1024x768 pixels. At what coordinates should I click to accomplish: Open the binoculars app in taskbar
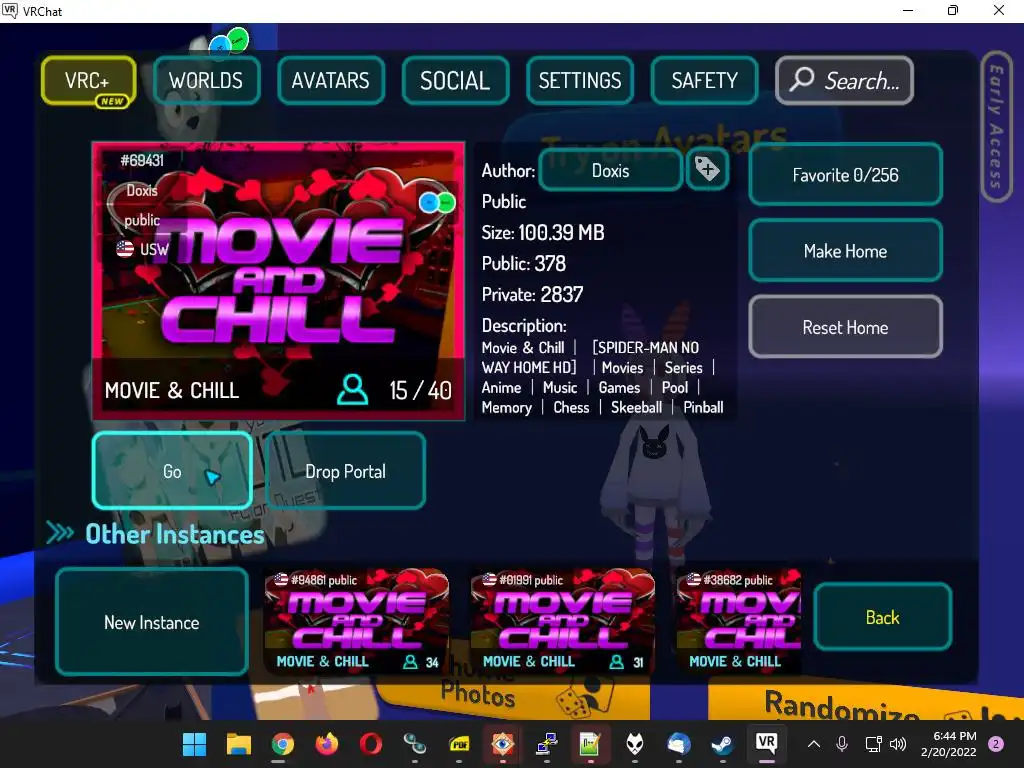415,744
